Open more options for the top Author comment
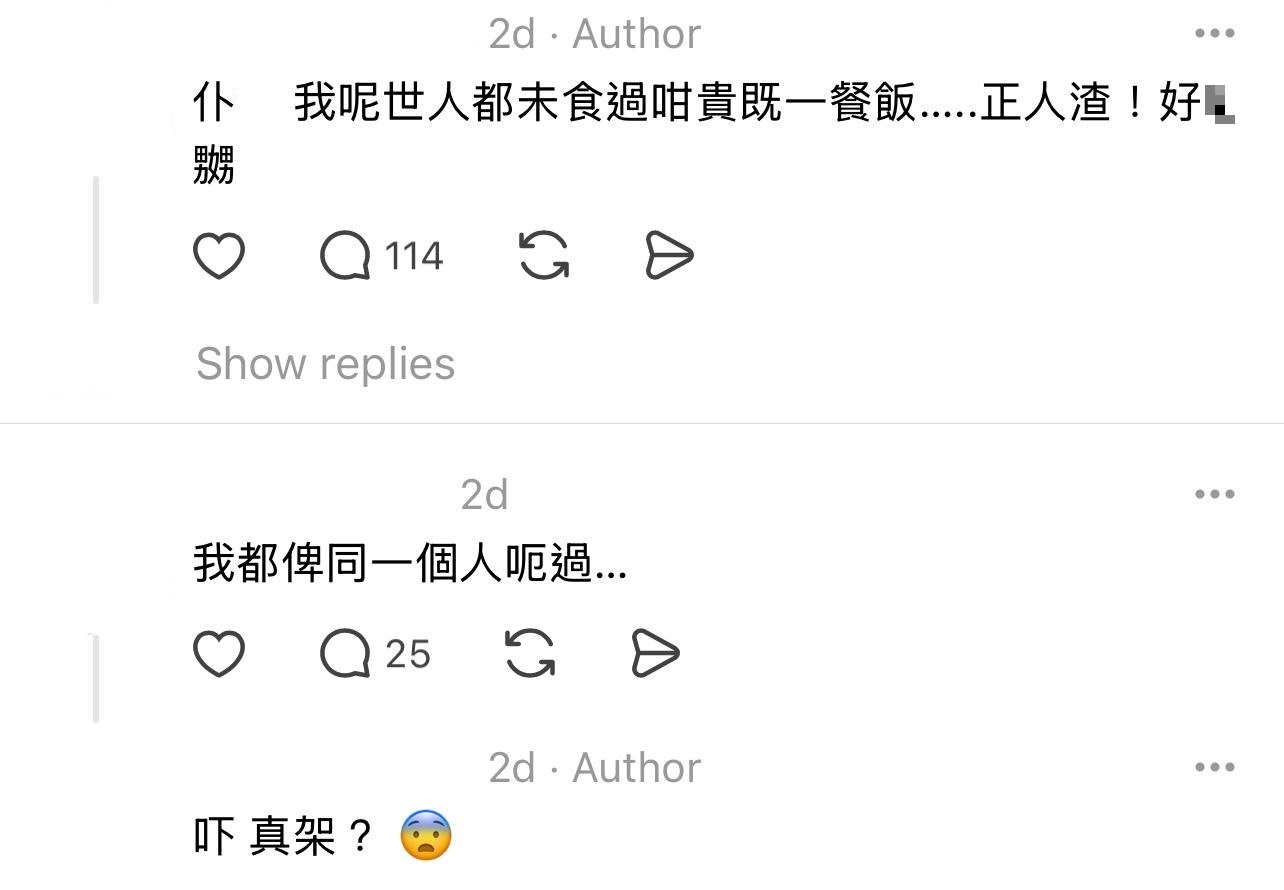The width and height of the screenshot is (1284, 890). point(1214,34)
